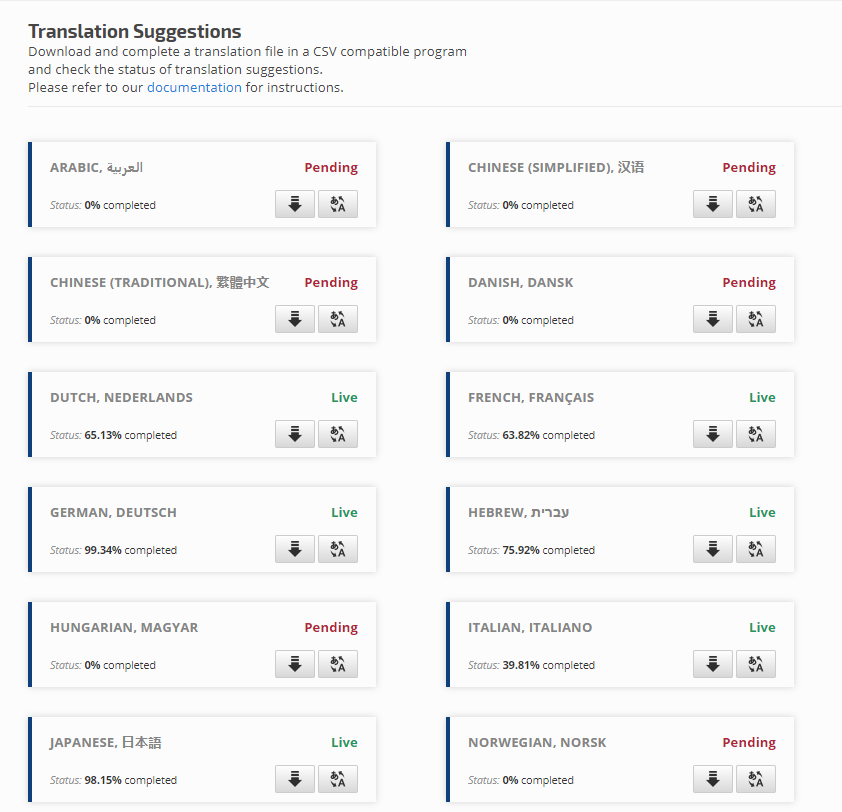Click translate icon for Danish, Dansk

755,319
